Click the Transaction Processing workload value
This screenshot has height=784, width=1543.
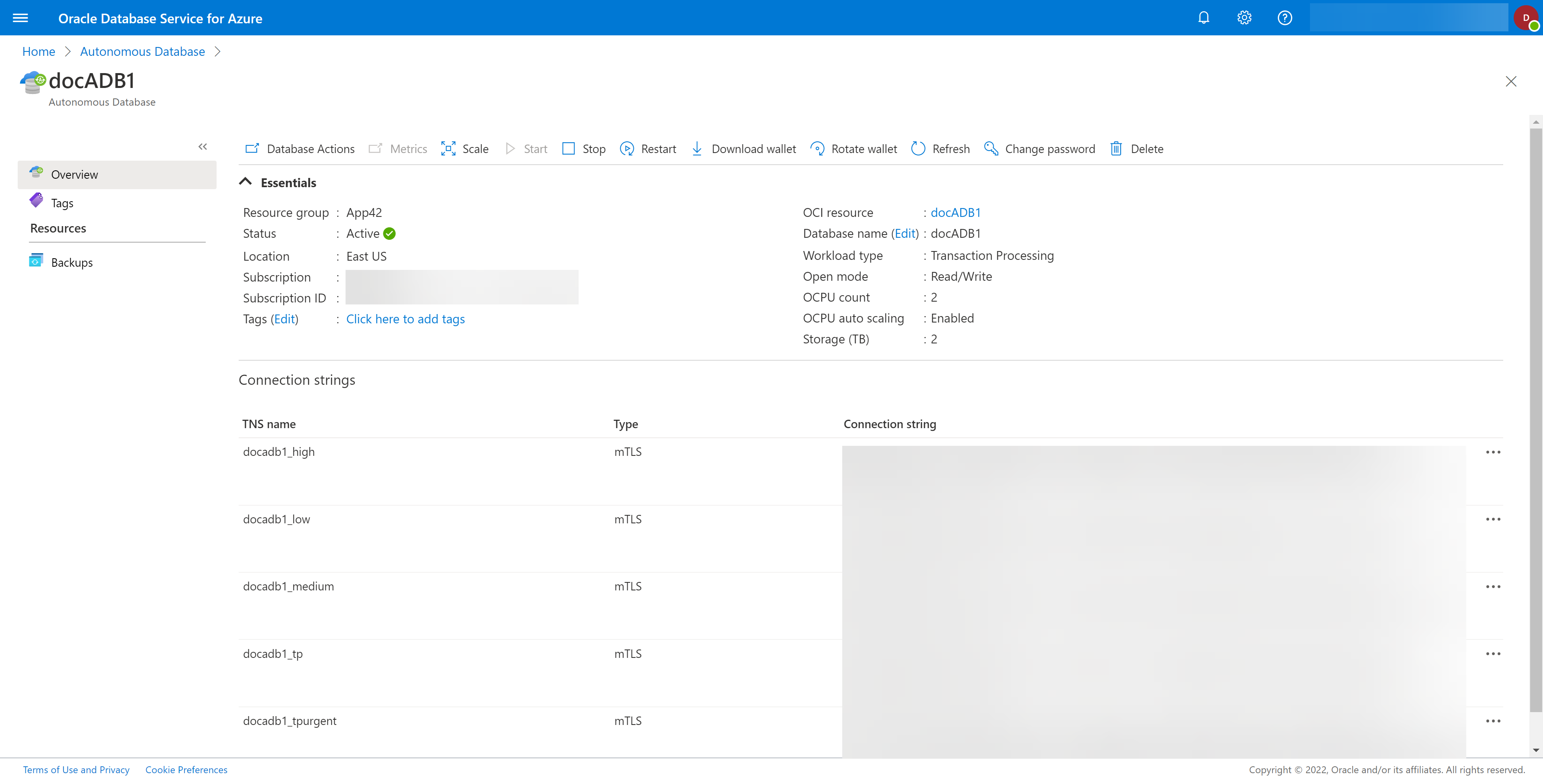click(992, 255)
